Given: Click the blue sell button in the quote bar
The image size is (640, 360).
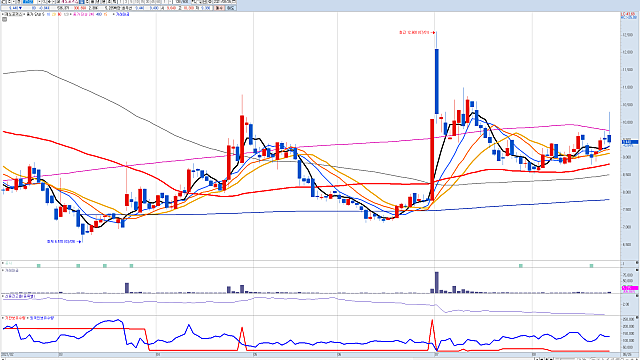Looking at the screenshot, I should coord(230,8).
